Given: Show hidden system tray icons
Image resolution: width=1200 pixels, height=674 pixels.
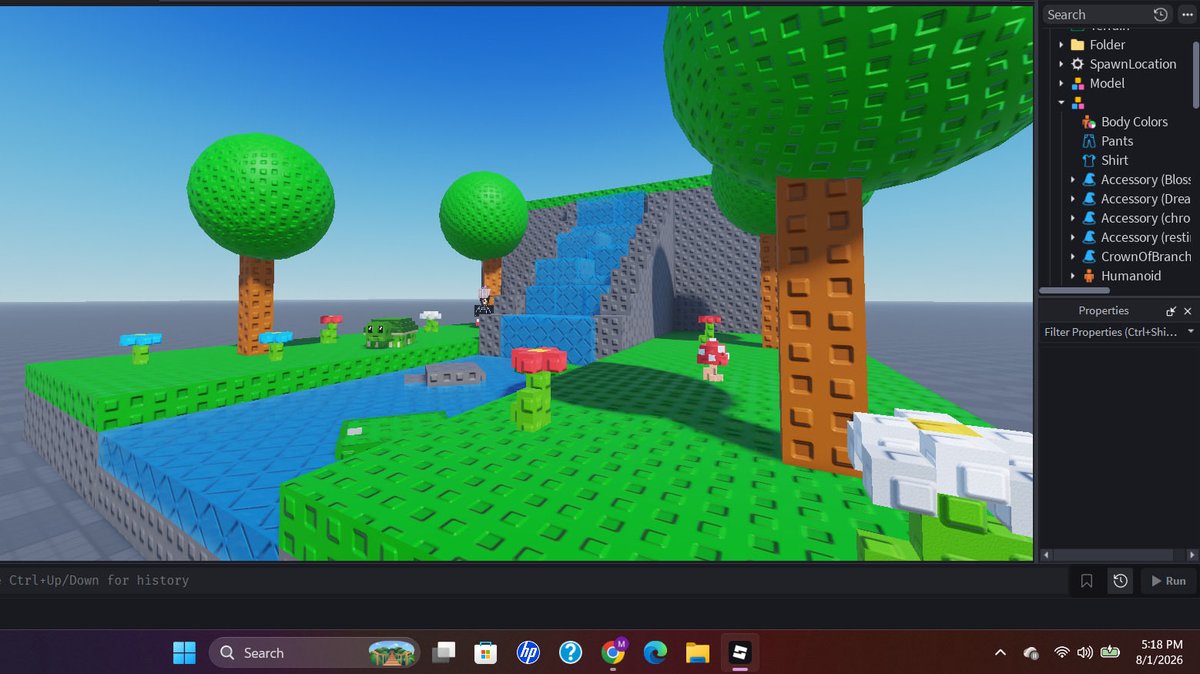Looking at the screenshot, I should (1000, 653).
